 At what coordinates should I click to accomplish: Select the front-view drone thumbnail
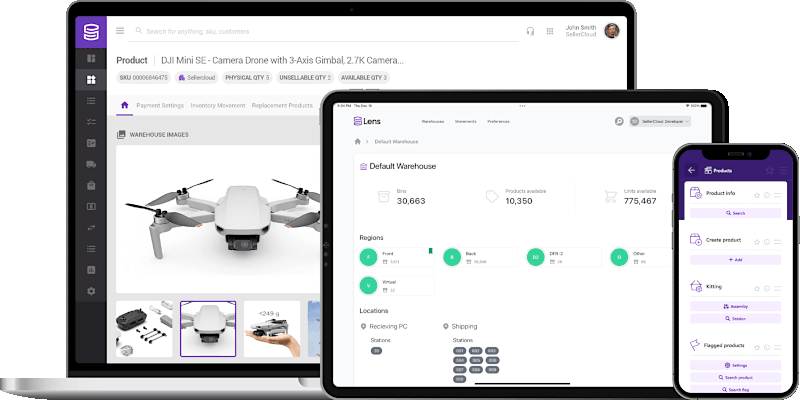click(208, 329)
